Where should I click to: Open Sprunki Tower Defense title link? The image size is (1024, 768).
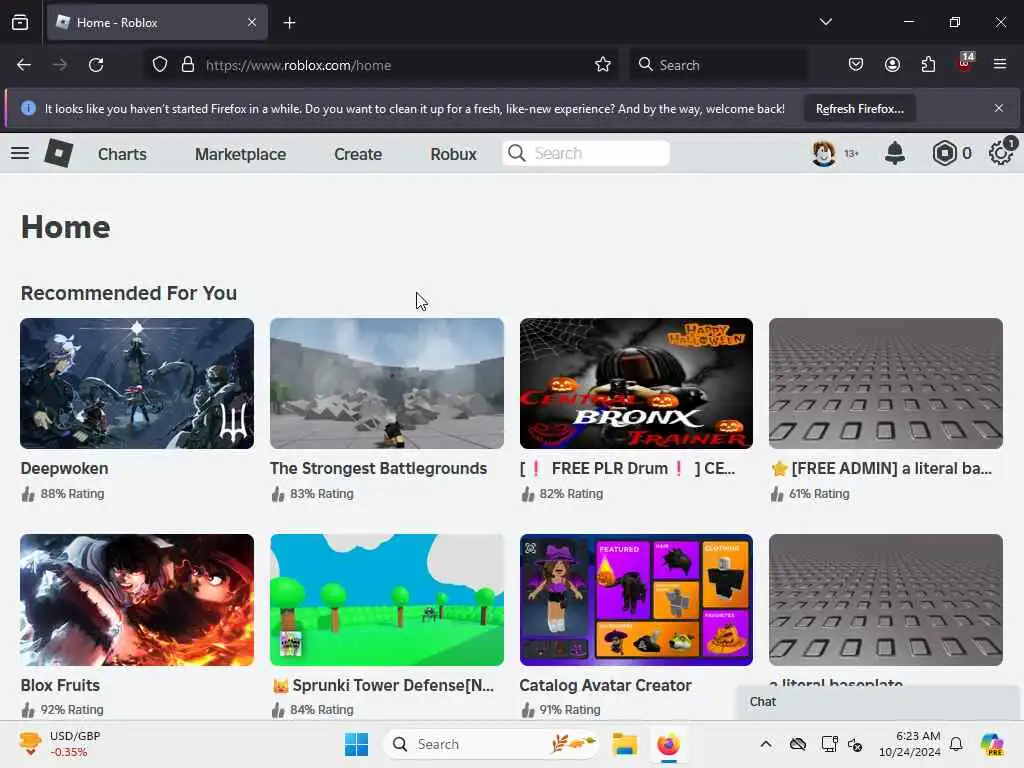[383, 685]
